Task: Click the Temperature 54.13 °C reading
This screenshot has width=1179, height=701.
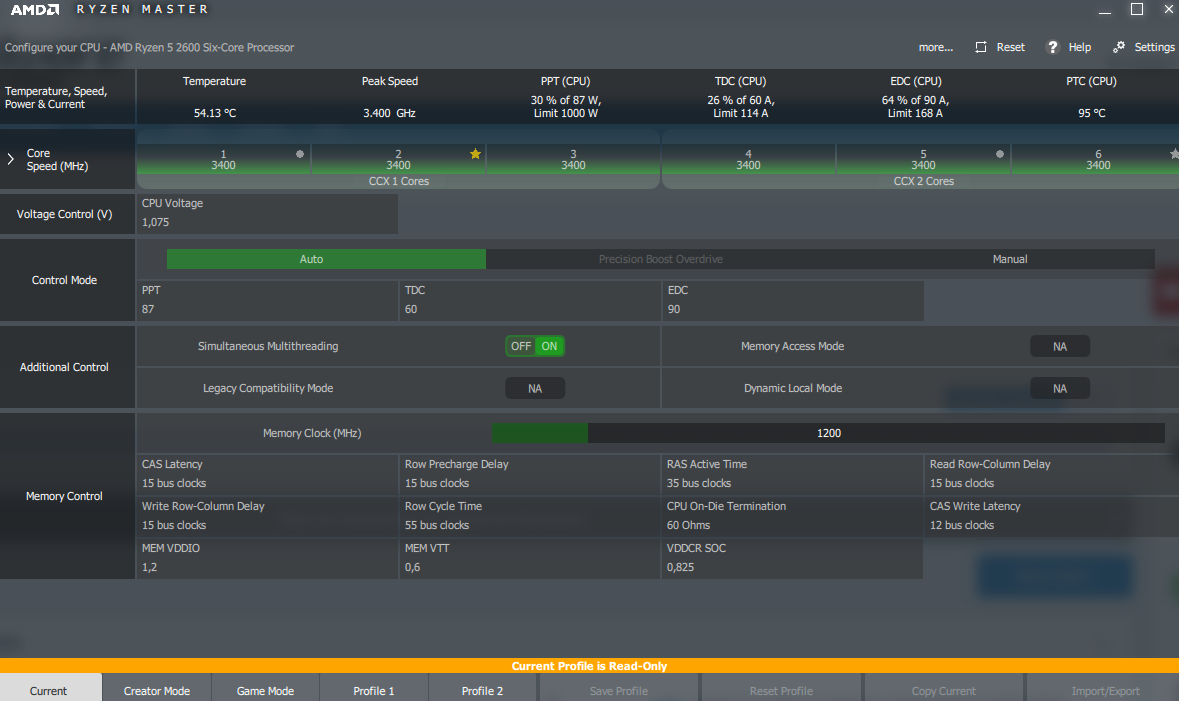Action: point(215,113)
